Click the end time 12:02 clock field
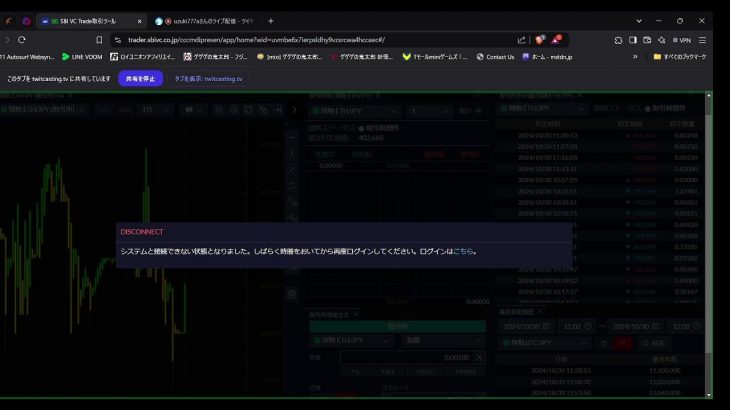This screenshot has width=730, height=410. click(x=686, y=326)
